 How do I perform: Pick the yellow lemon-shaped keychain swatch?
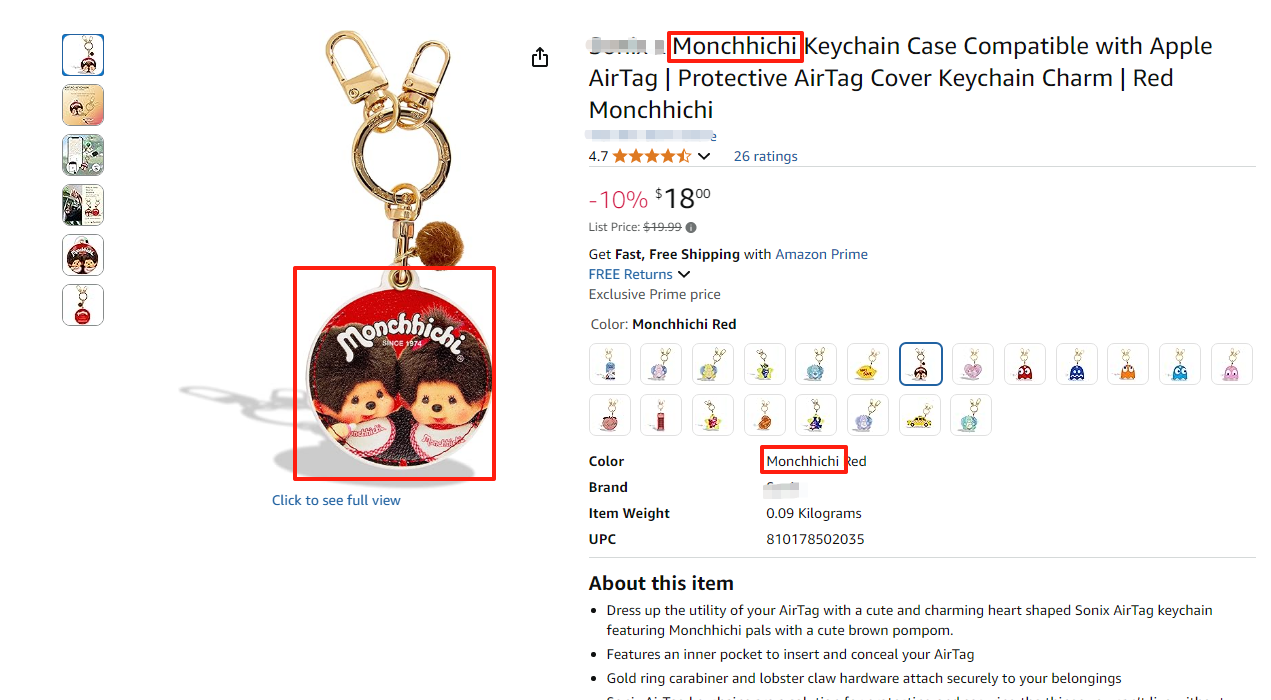(x=869, y=364)
